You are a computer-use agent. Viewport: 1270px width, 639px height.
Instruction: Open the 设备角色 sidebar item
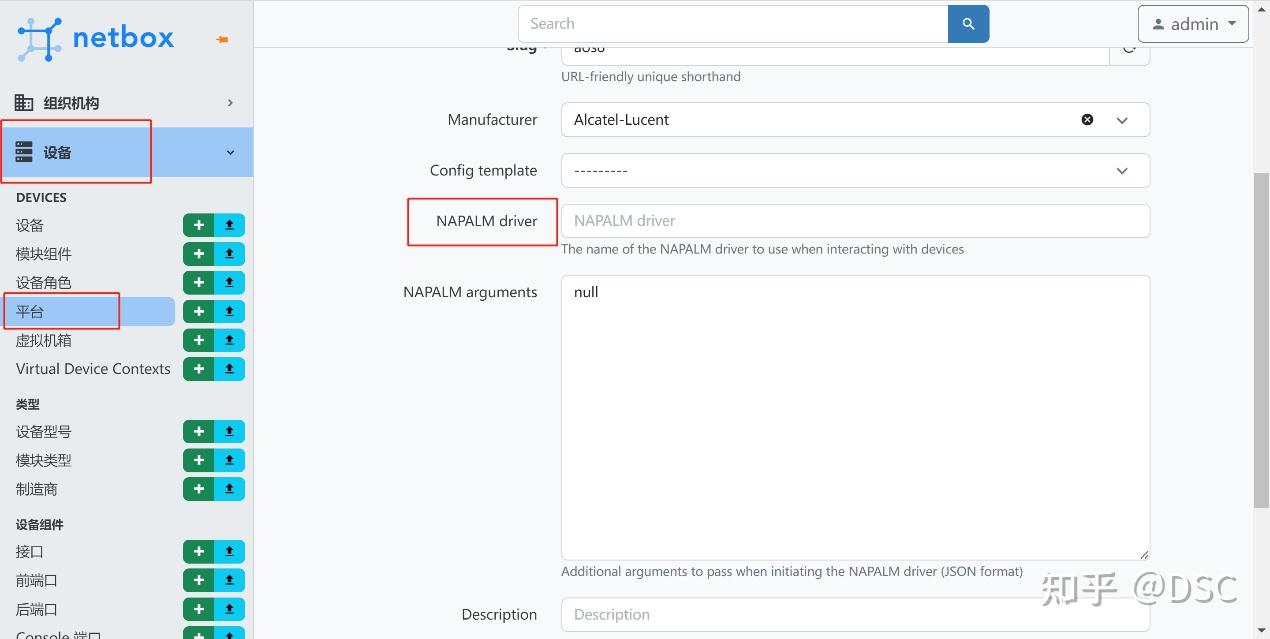pos(44,283)
